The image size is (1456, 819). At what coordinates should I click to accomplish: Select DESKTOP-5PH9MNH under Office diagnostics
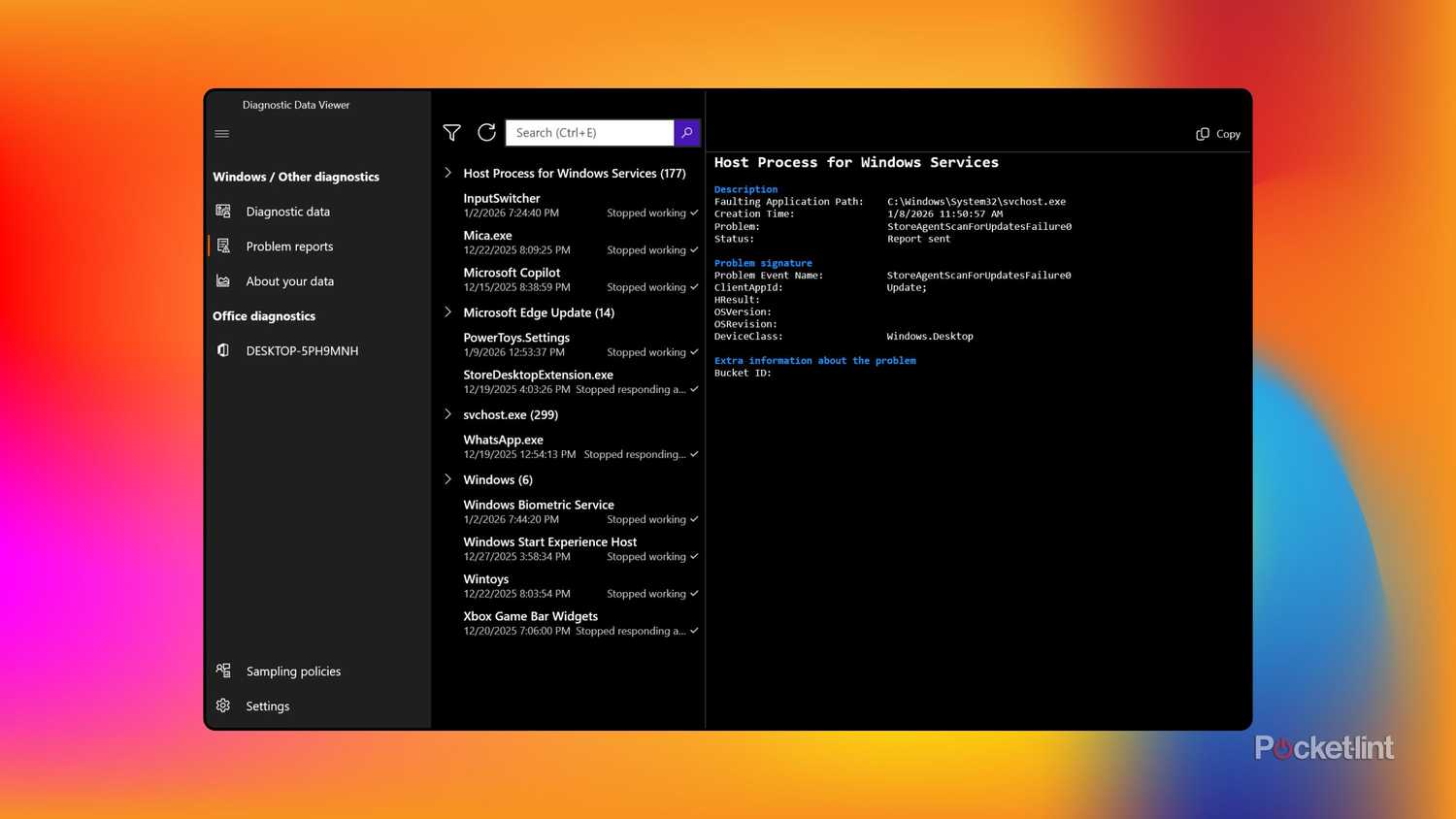(x=302, y=350)
